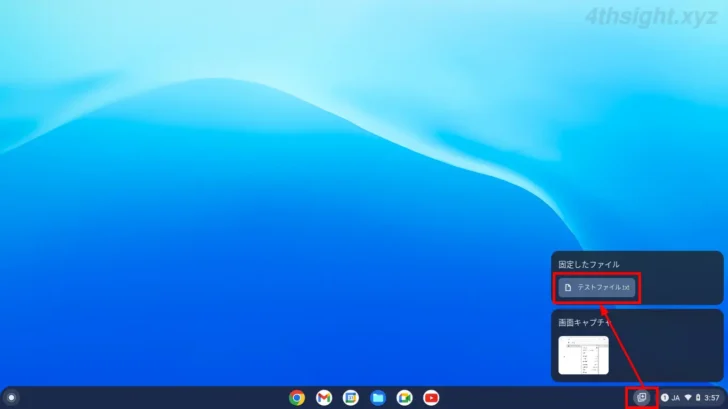Open the status tray clock 3:57

click(x=712, y=398)
